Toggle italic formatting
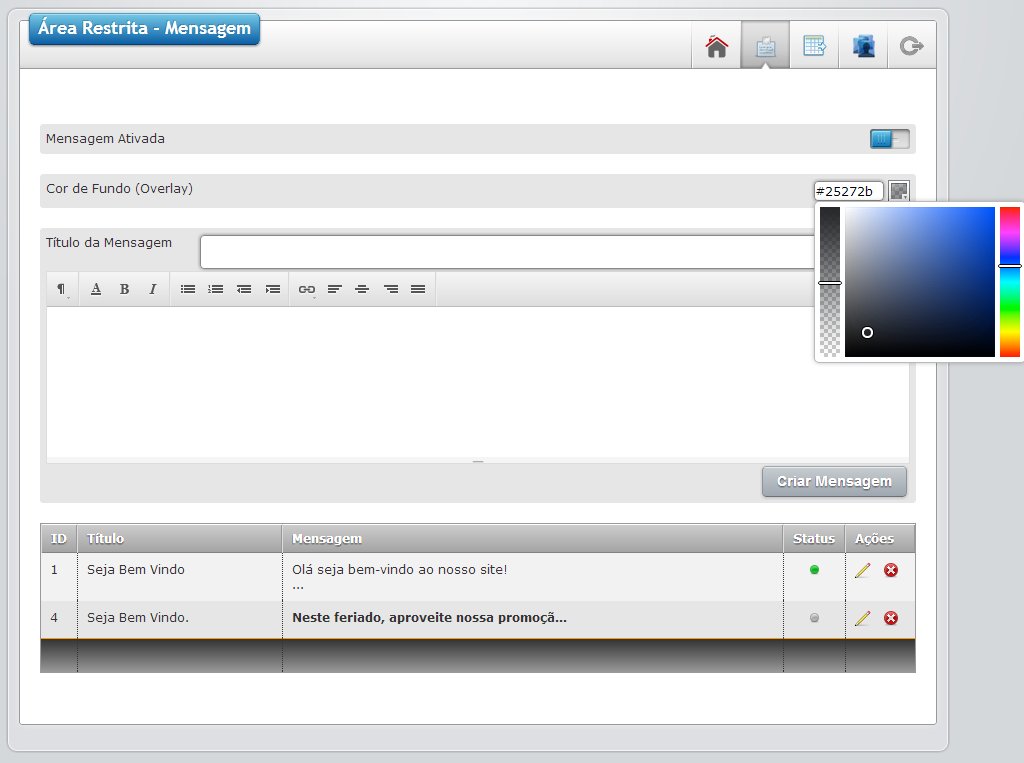 152,289
